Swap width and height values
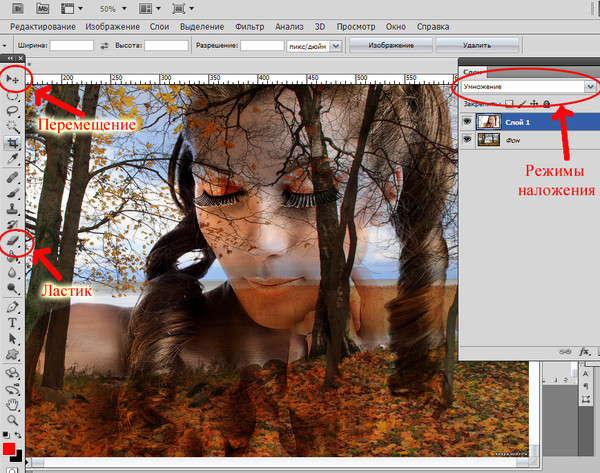Screen dimensions: 600x473 click(x=104, y=46)
